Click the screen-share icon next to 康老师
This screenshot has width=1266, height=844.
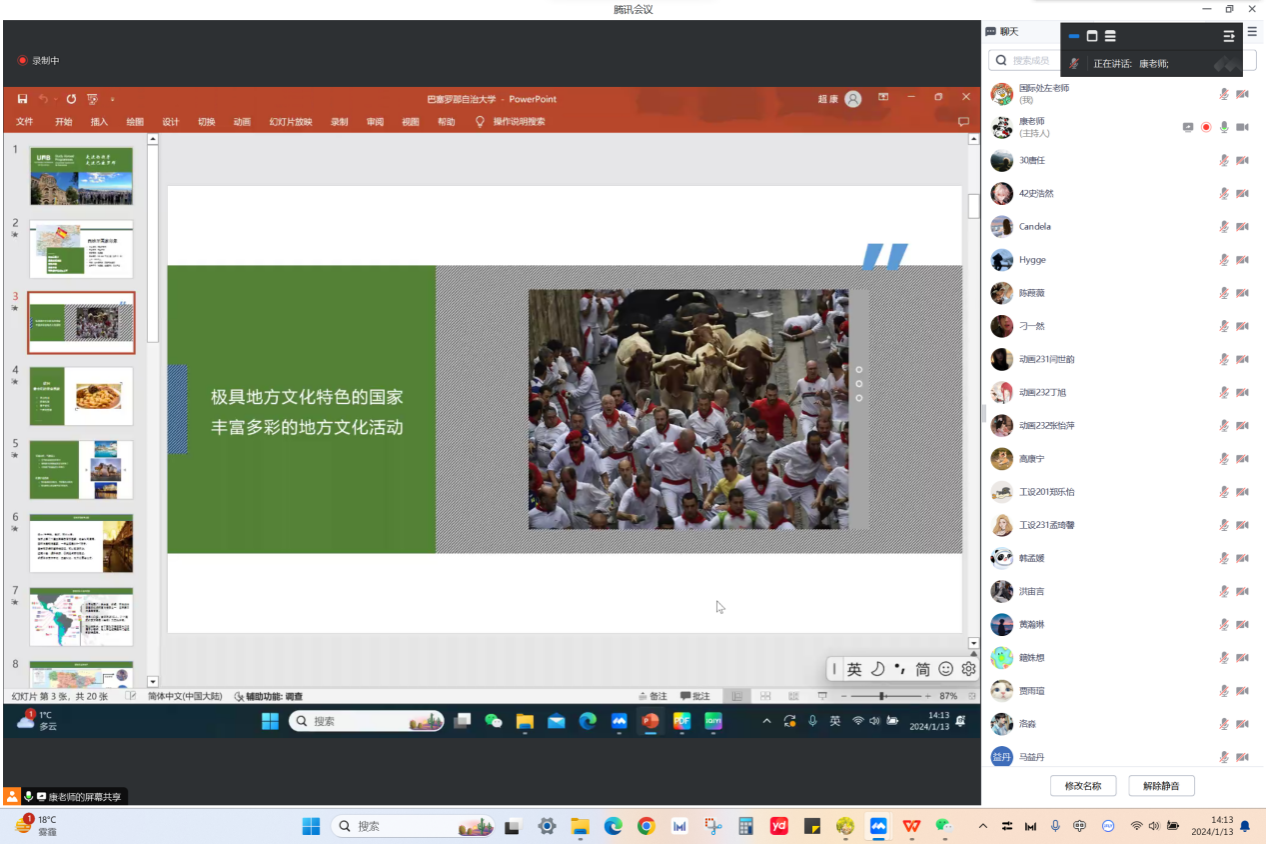(1188, 127)
